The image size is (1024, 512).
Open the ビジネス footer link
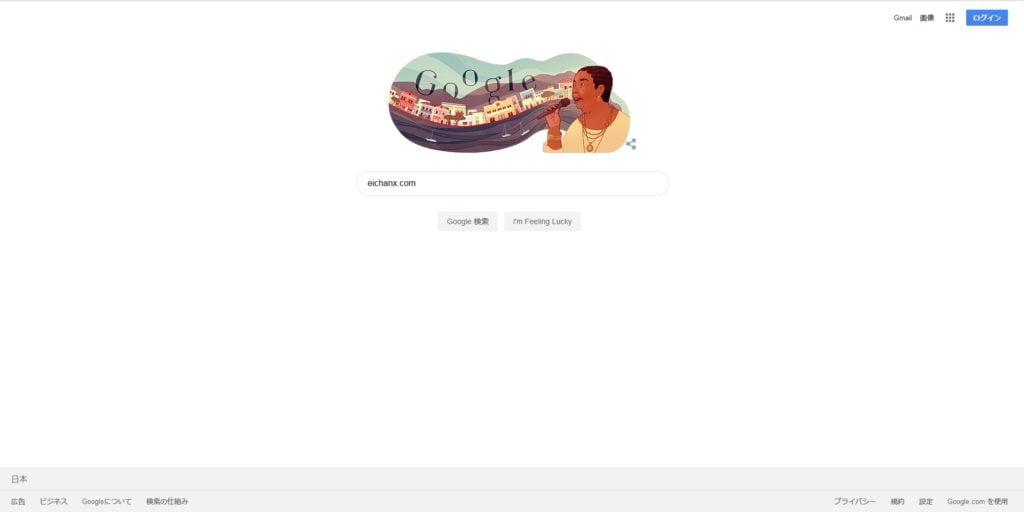pyautogui.click(x=54, y=502)
